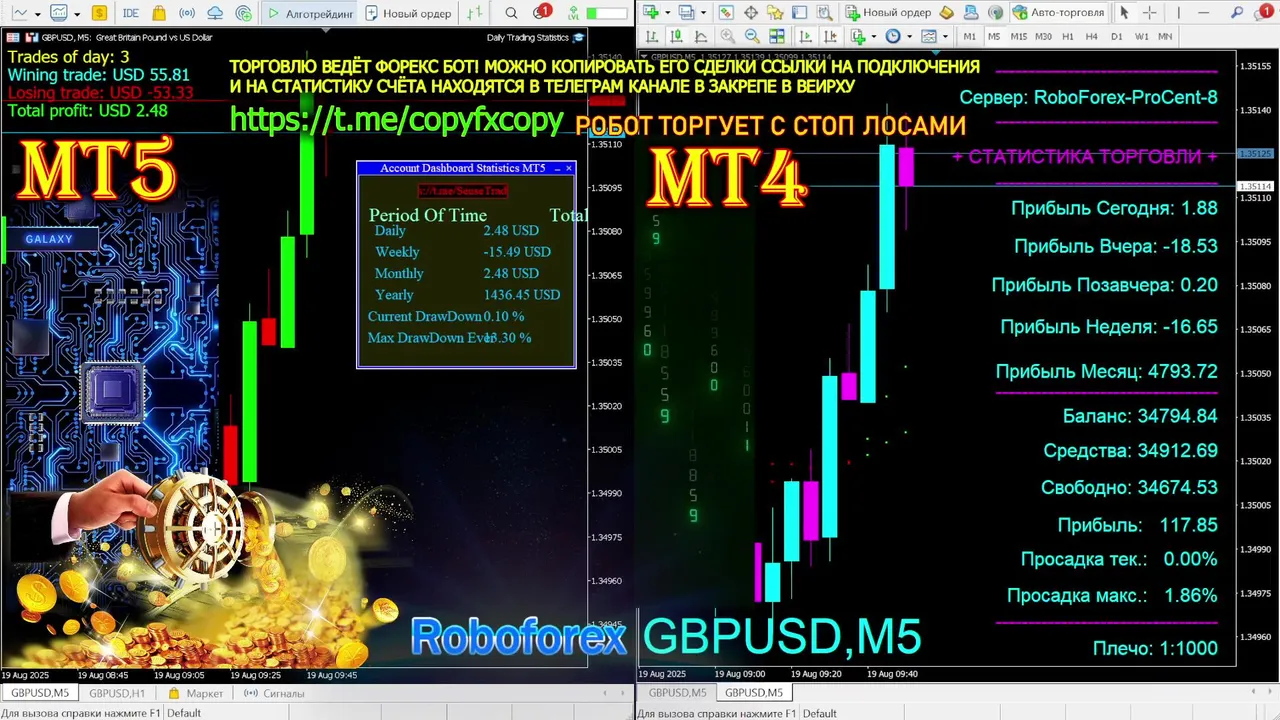This screenshot has height=720, width=1280.
Task: Select M1 timeframe in MT4
Action: [x=970, y=36]
